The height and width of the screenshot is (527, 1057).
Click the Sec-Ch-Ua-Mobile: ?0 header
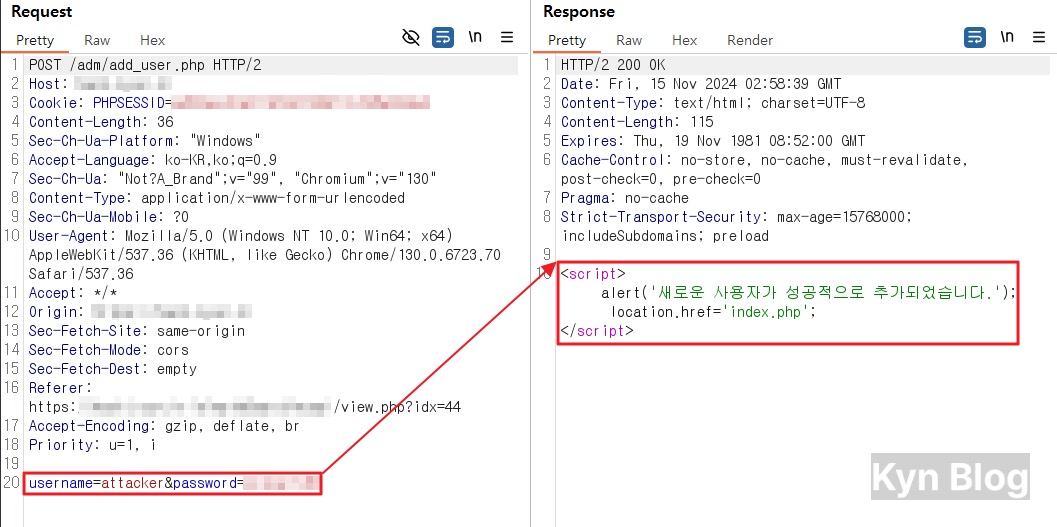coord(109,217)
